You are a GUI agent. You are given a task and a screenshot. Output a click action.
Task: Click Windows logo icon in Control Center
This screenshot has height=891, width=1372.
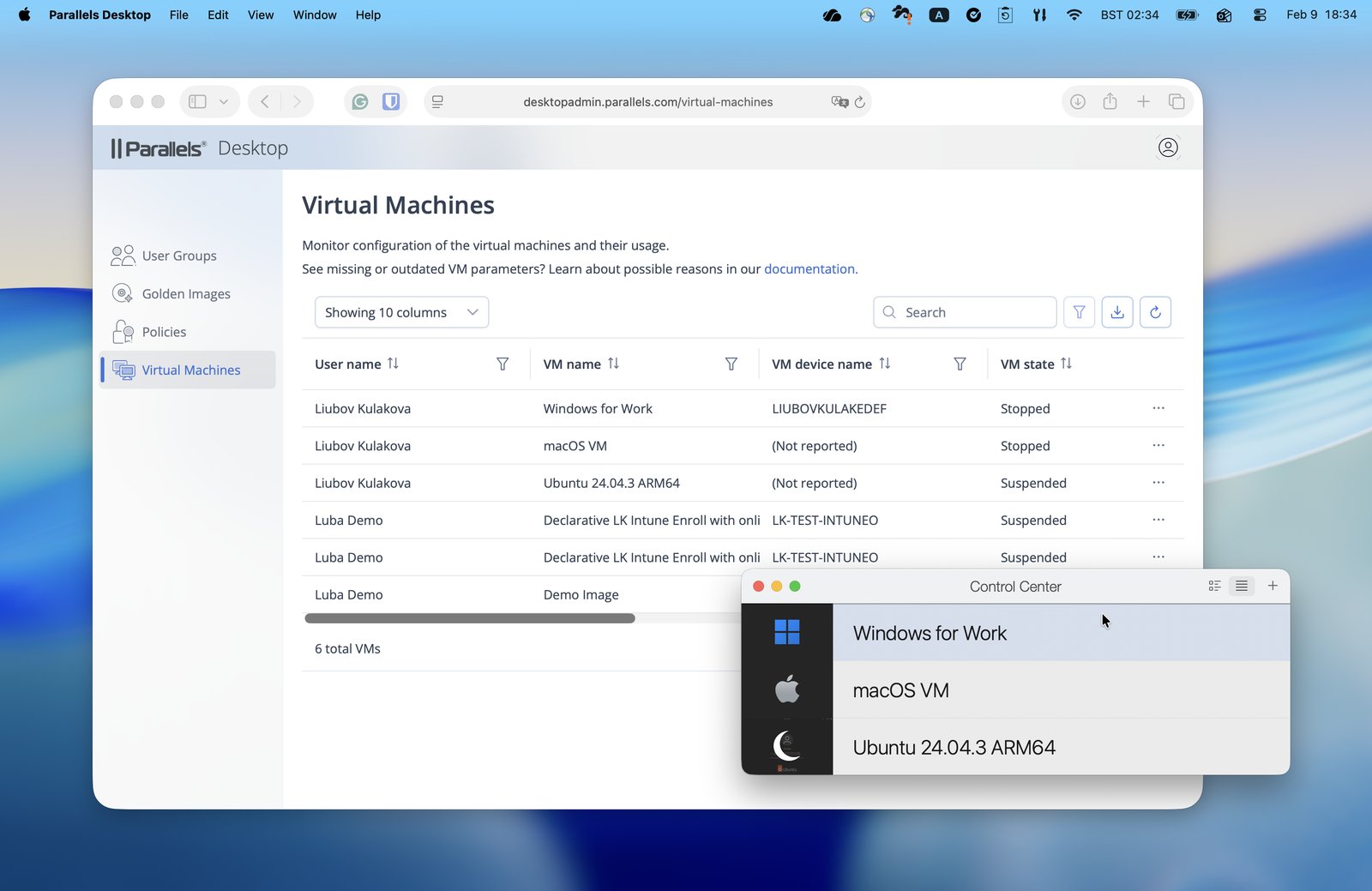pyautogui.click(x=787, y=632)
